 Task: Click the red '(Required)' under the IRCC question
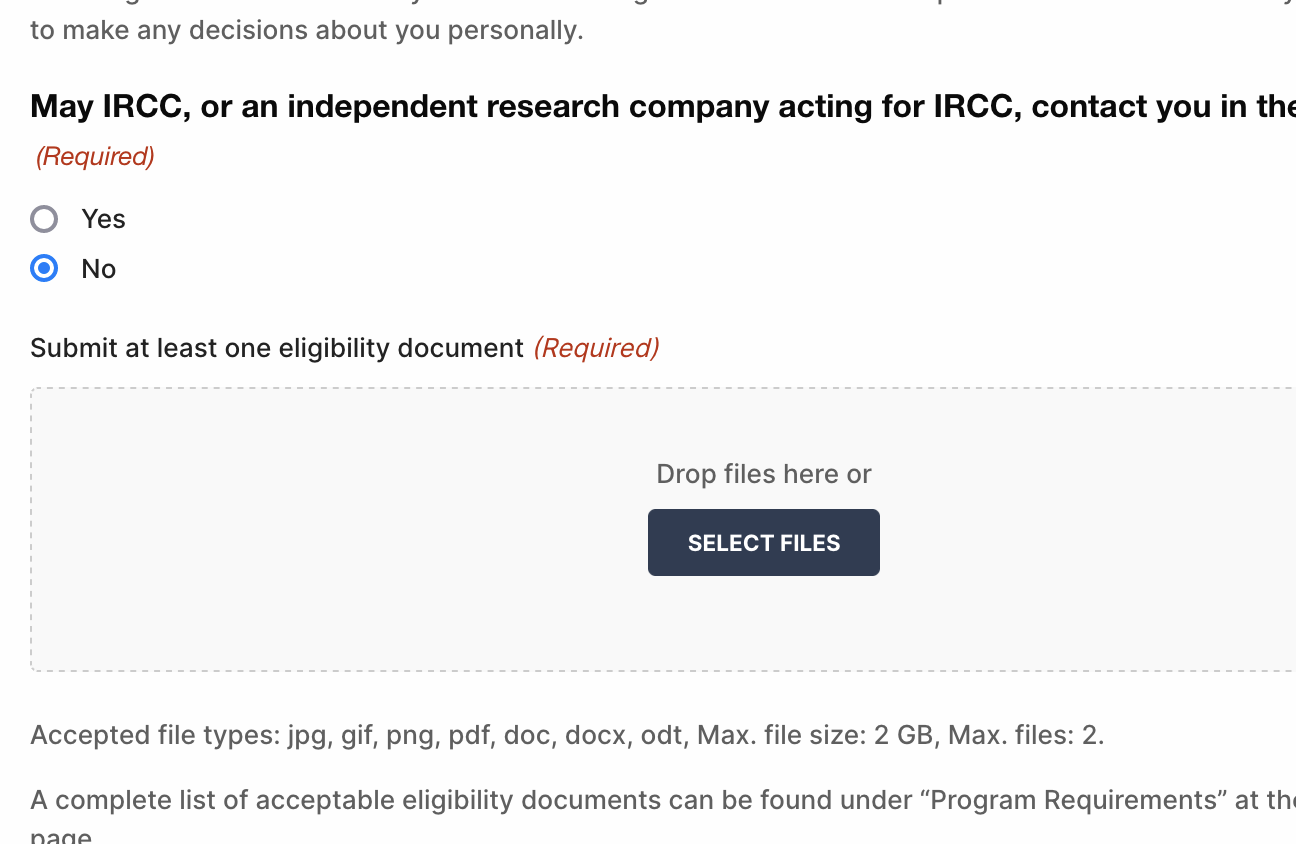95,157
